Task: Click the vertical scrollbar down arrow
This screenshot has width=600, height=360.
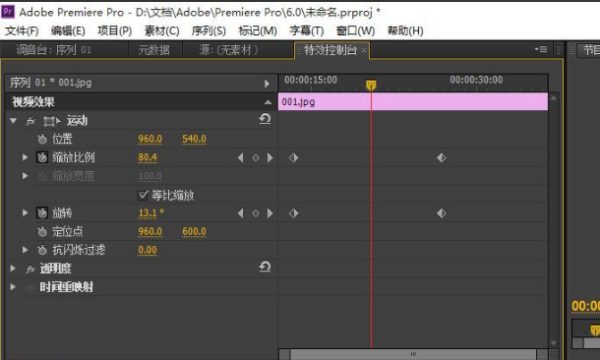Action: point(553,343)
